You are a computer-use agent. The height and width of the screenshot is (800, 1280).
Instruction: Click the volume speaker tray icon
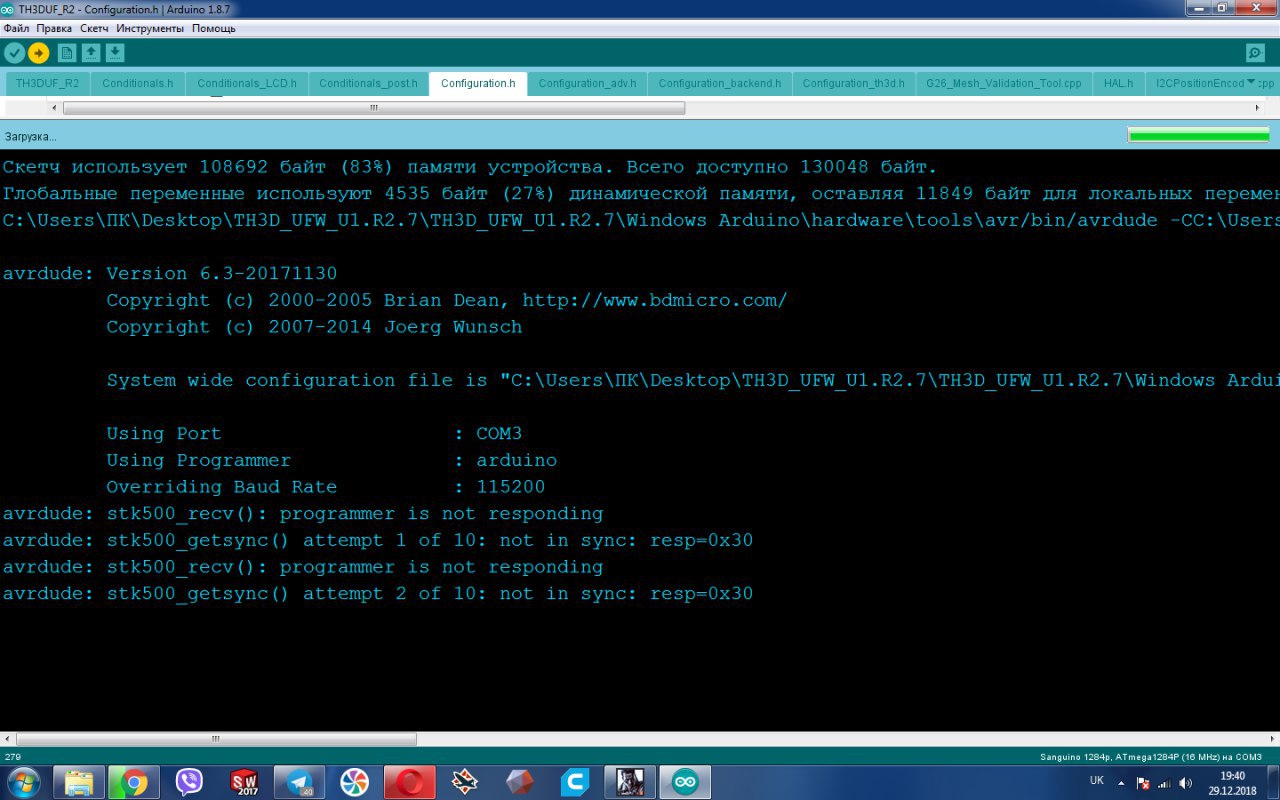click(x=1185, y=783)
